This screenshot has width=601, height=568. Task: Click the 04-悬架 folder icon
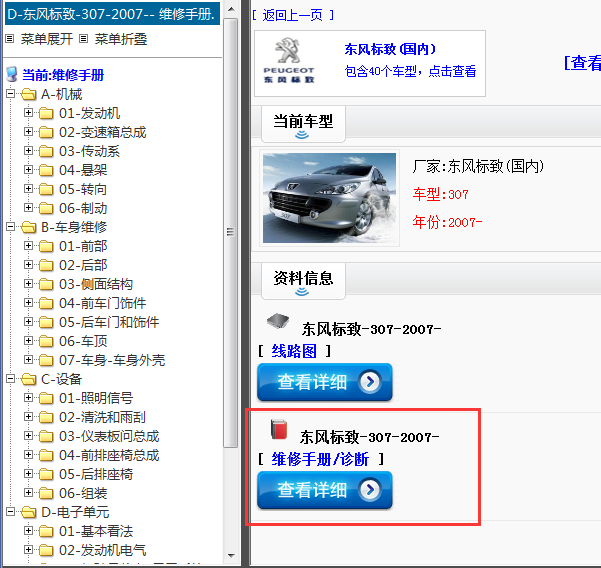[x=46, y=170]
